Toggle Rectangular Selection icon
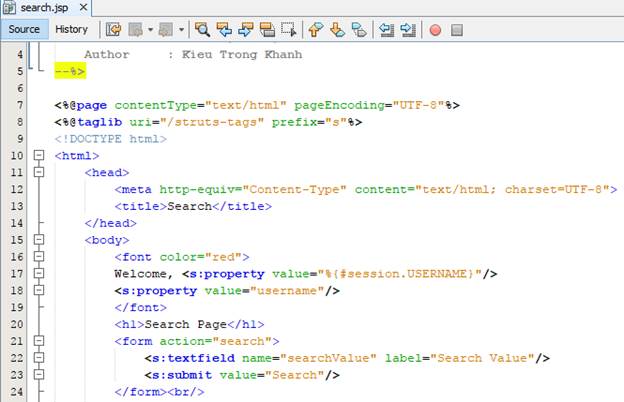This screenshot has width=624, height=402. [289, 30]
